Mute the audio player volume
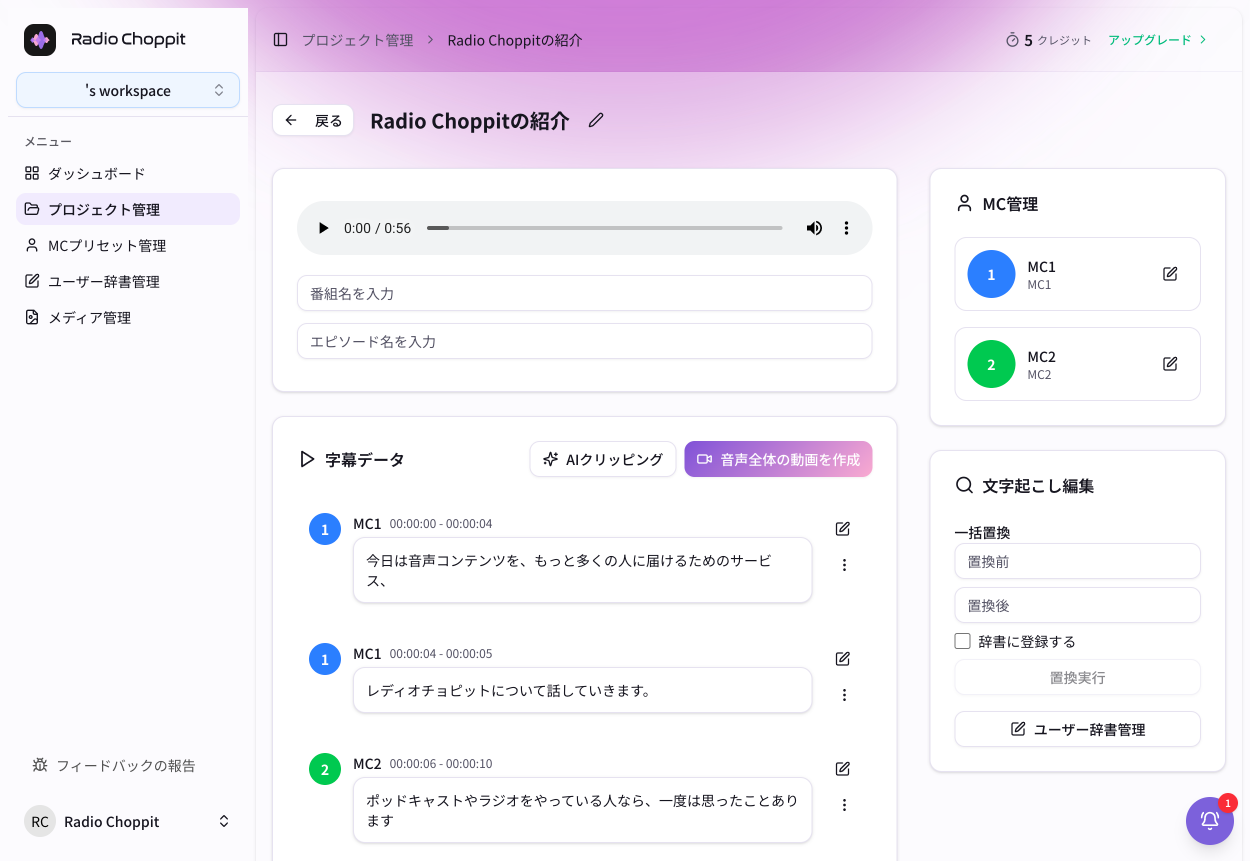This screenshot has height=861, width=1250. [x=814, y=228]
